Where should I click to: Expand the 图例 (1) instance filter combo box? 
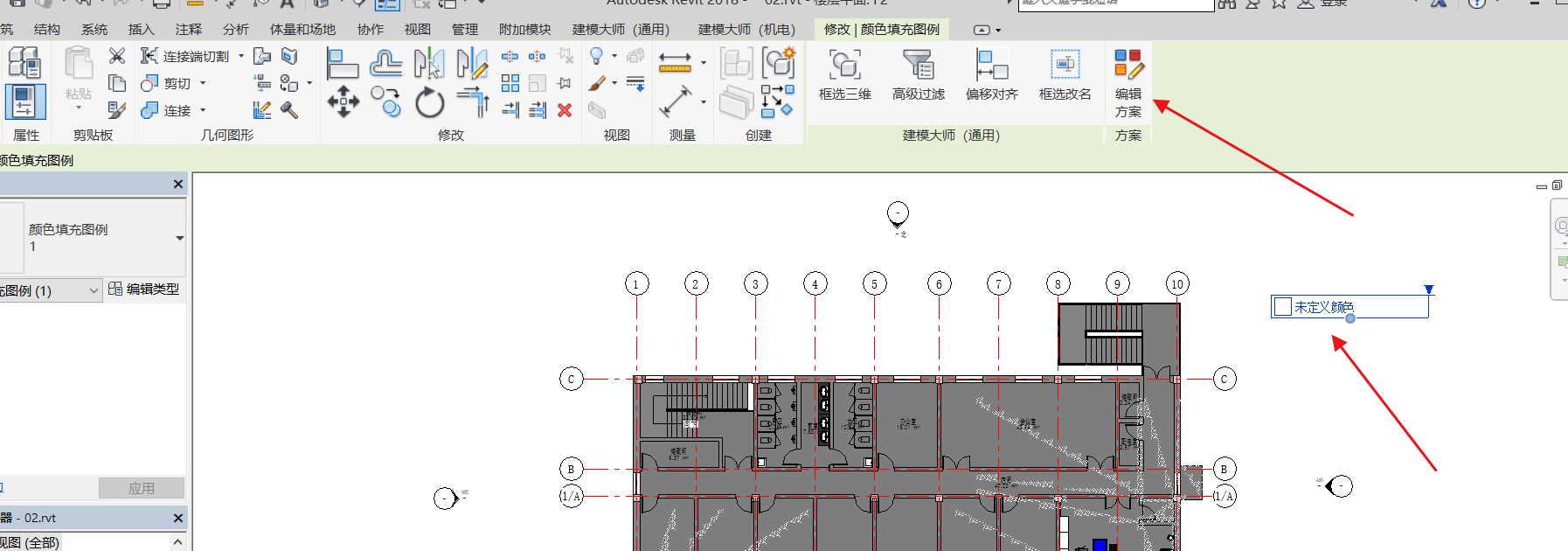tap(94, 290)
